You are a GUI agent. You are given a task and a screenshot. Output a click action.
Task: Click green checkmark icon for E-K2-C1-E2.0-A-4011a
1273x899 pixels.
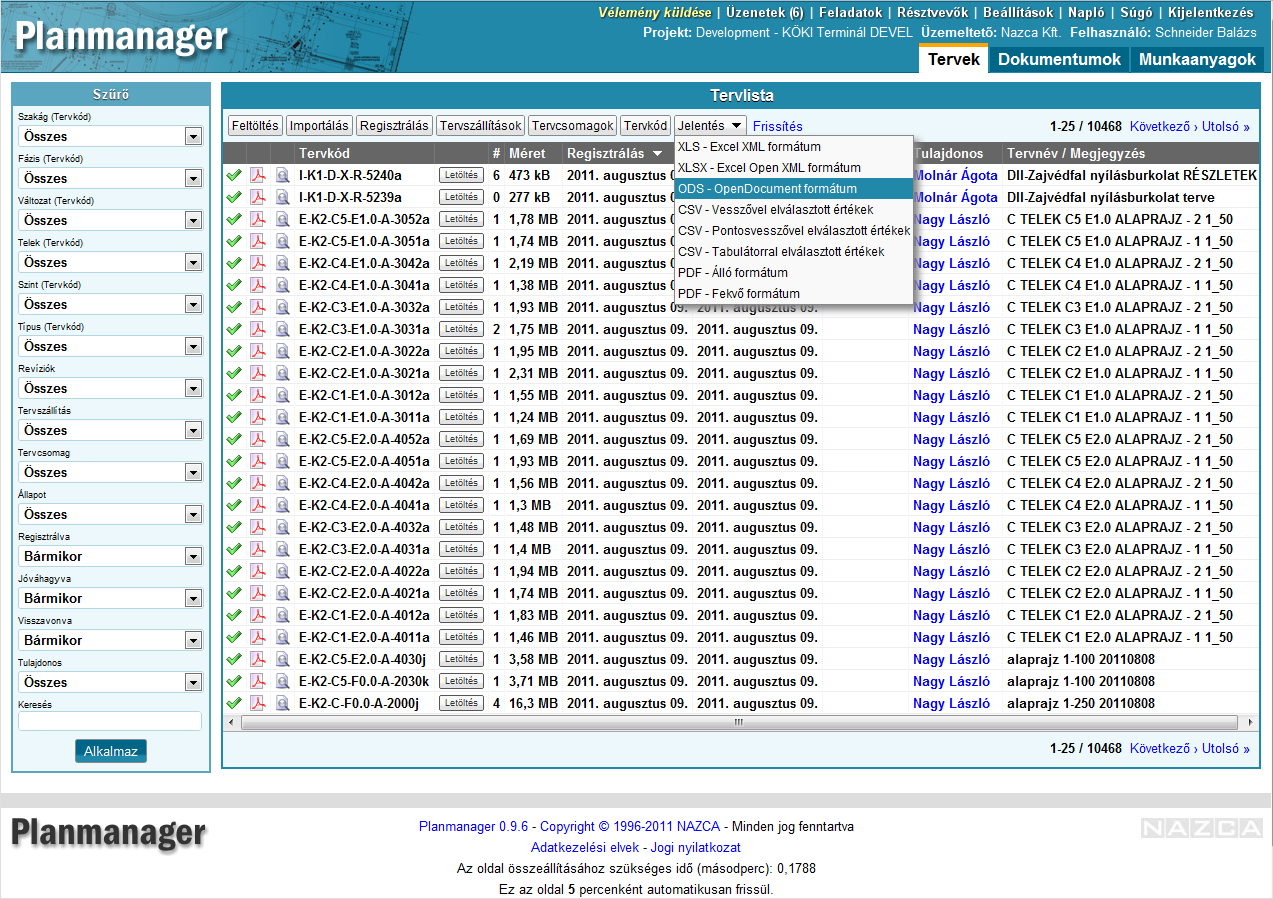point(234,637)
